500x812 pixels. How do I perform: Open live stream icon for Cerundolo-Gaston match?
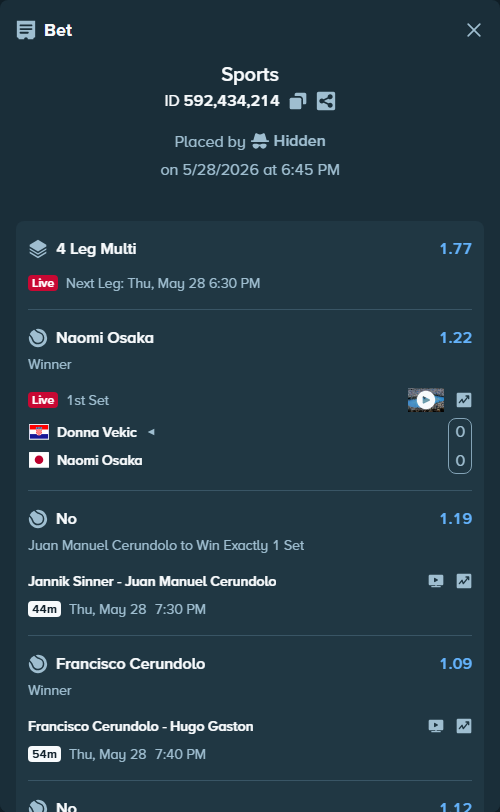tap(436, 726)
